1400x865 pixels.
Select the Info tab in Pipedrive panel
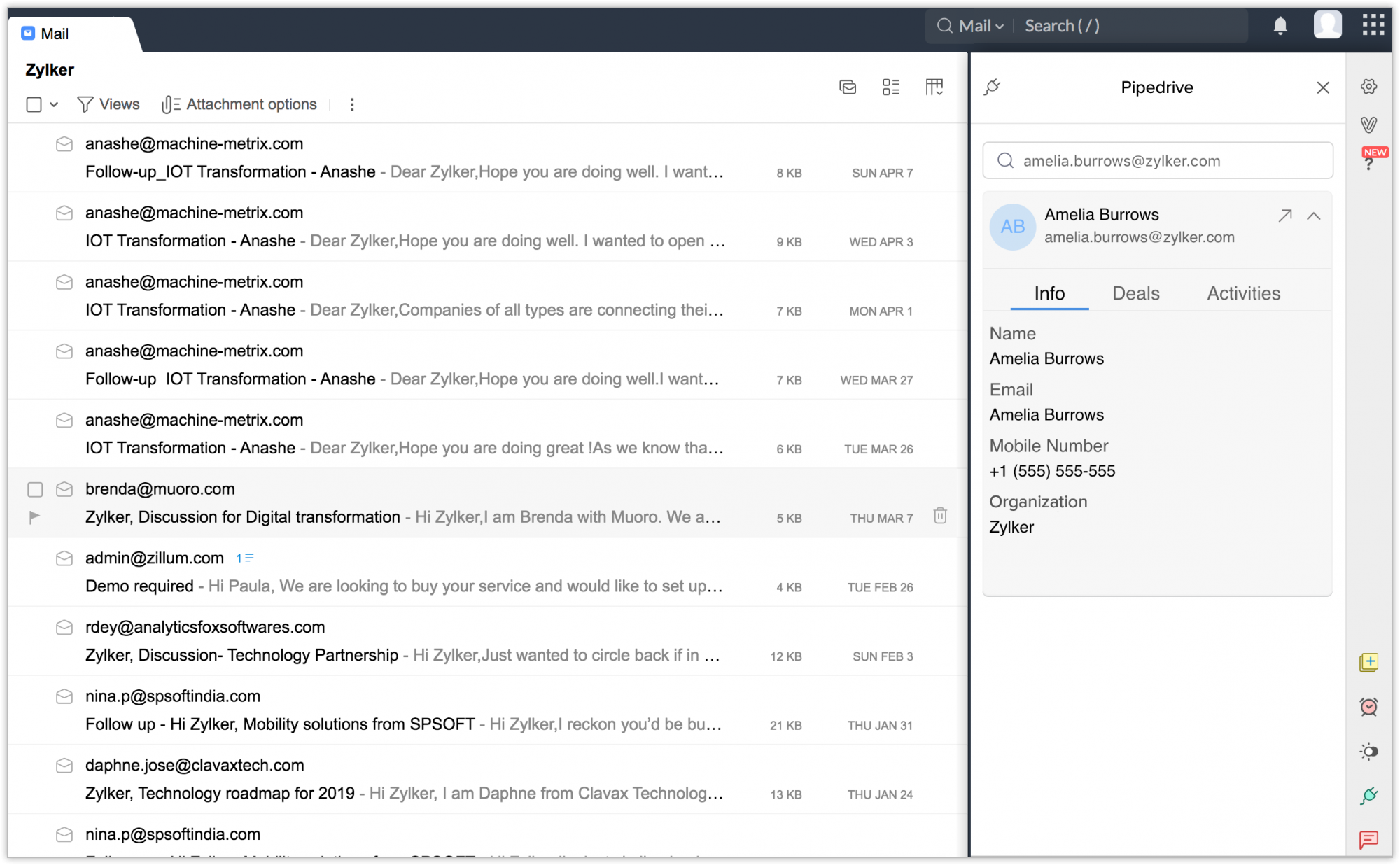[1050, 293]
